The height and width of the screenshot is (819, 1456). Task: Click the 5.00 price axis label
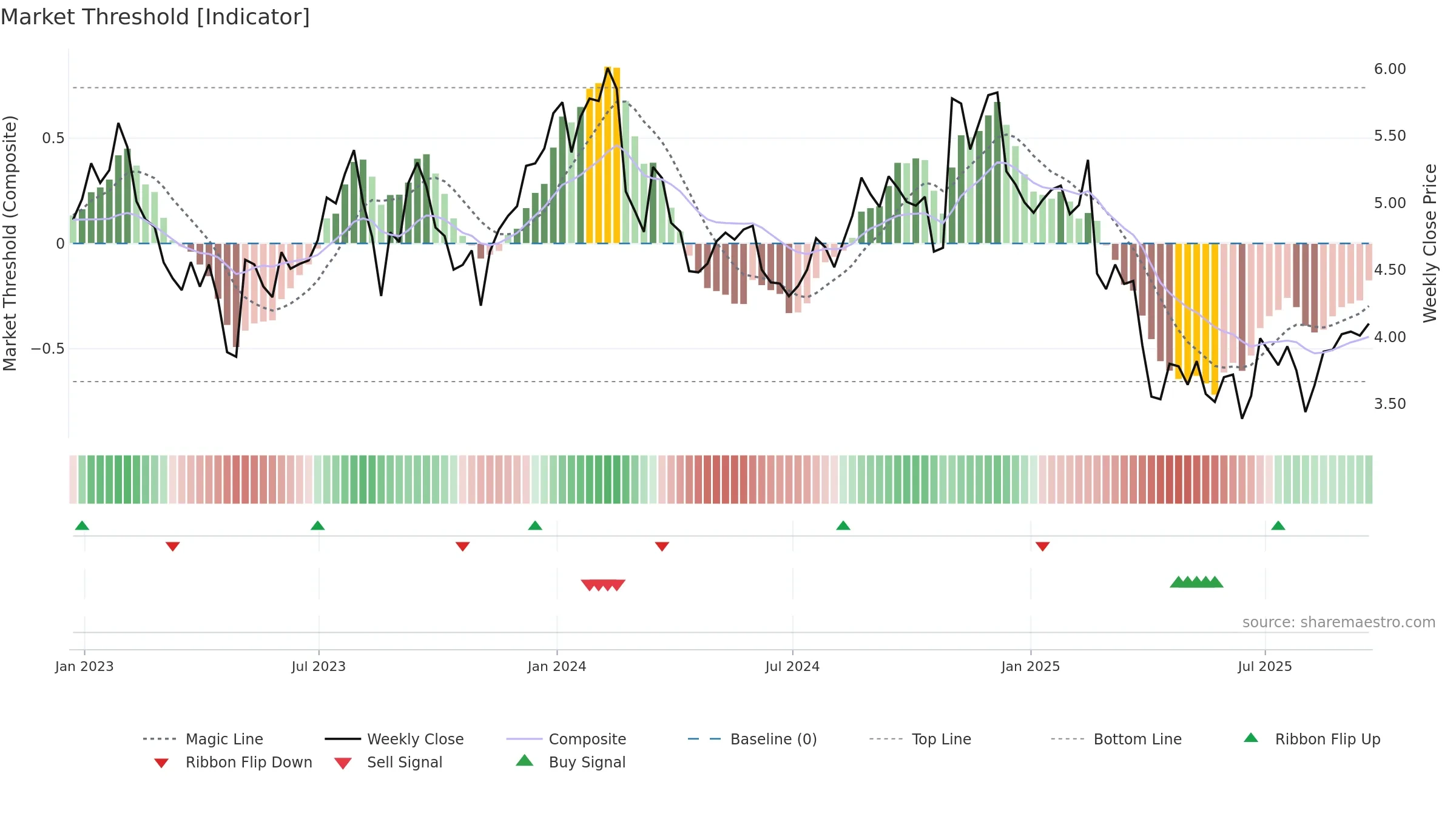pos(1390,203)
